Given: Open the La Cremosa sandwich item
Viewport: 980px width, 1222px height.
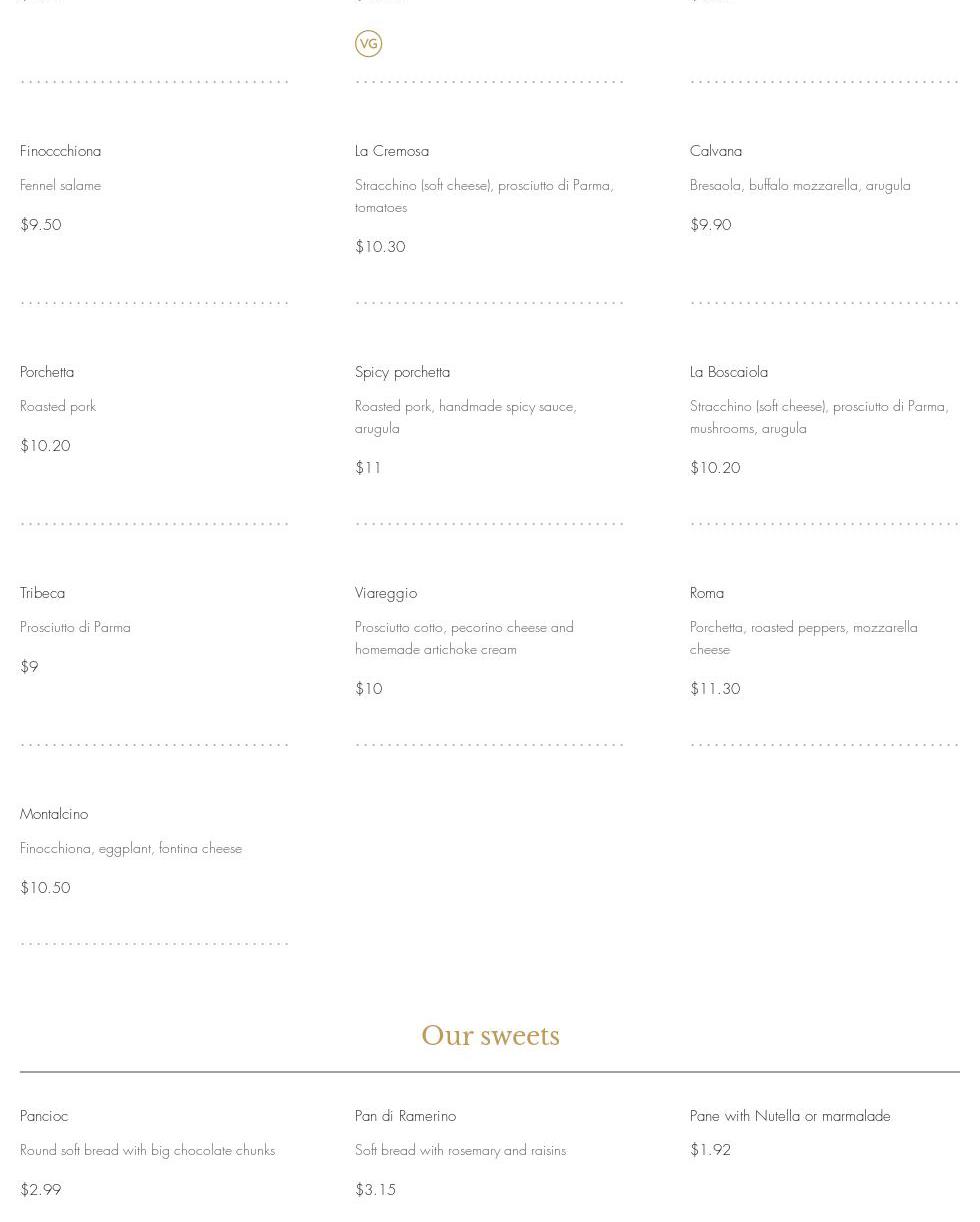Looking at the screenshot, I should [x=391, y=151].
